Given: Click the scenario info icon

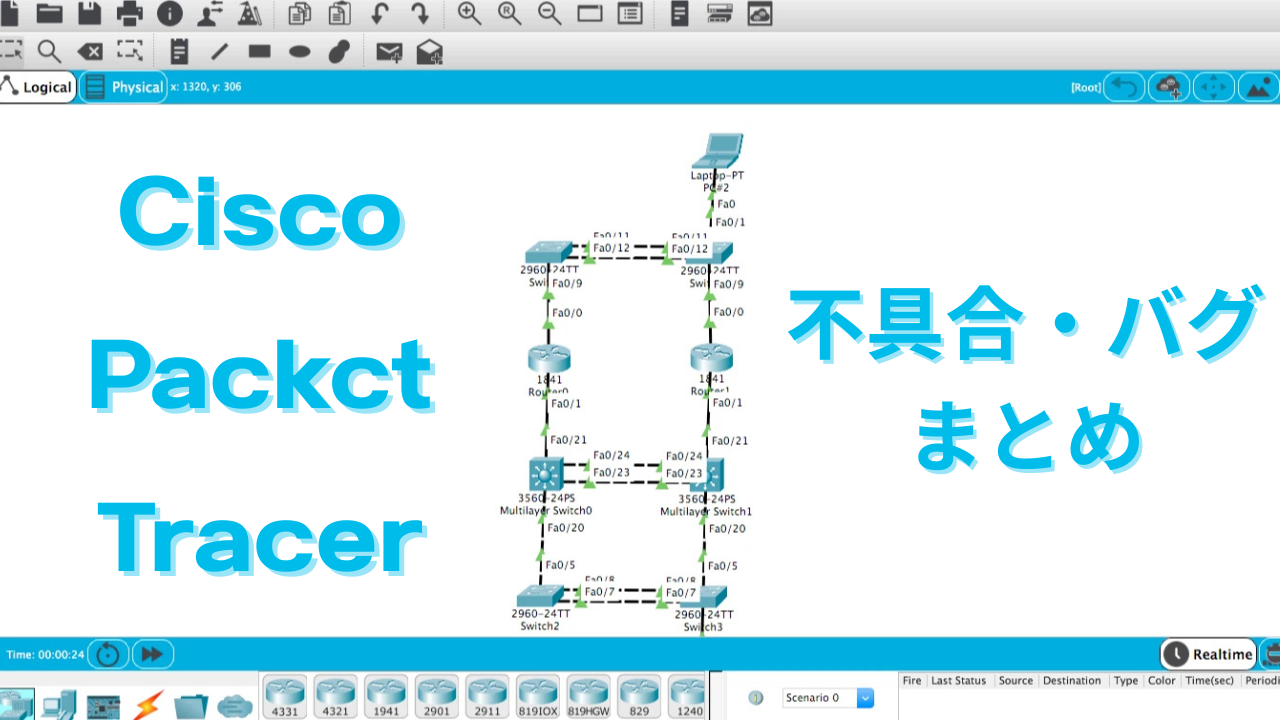Looking at the screenshot, I should (x=756, y=698).
